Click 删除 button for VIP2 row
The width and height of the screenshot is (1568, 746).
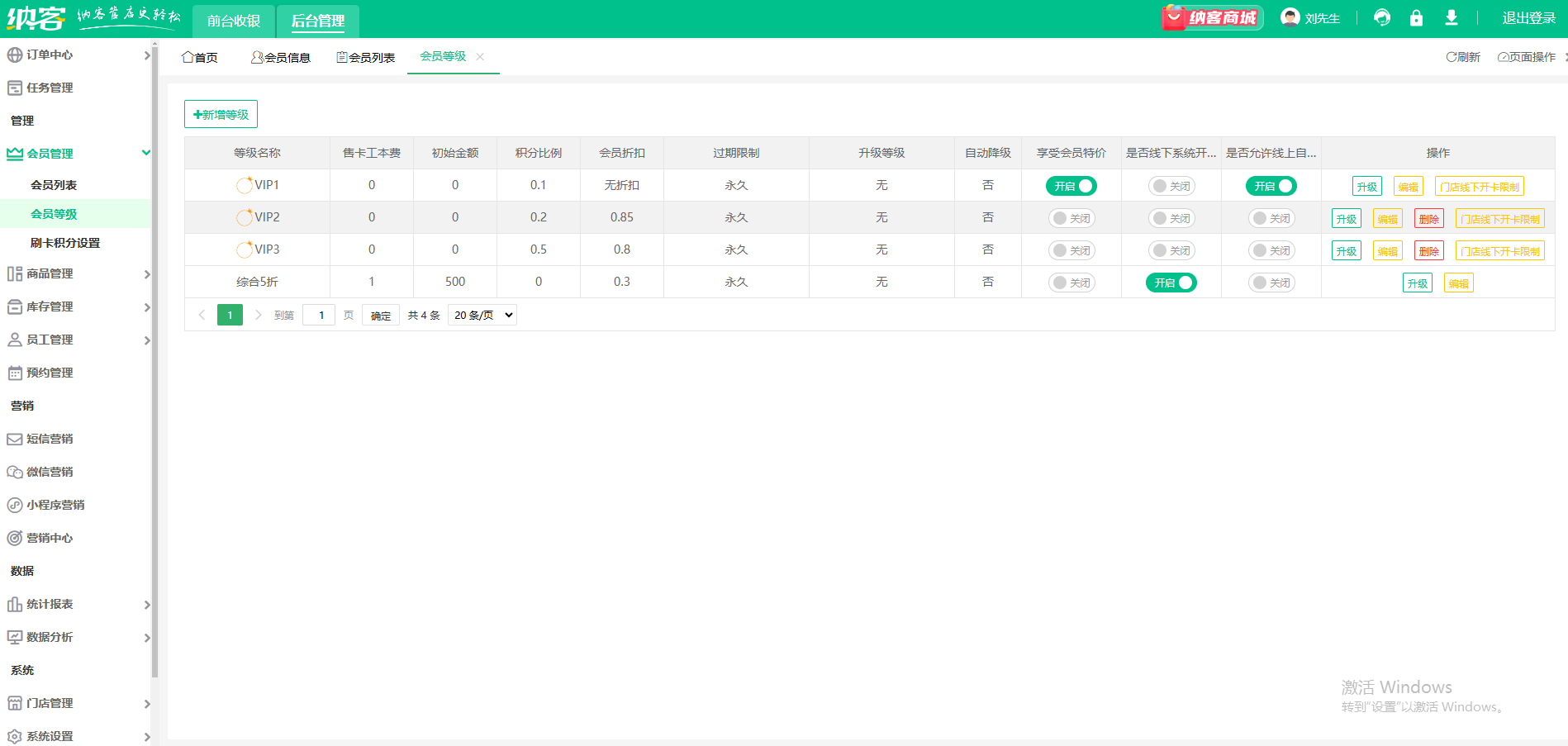pos(1428,219)
